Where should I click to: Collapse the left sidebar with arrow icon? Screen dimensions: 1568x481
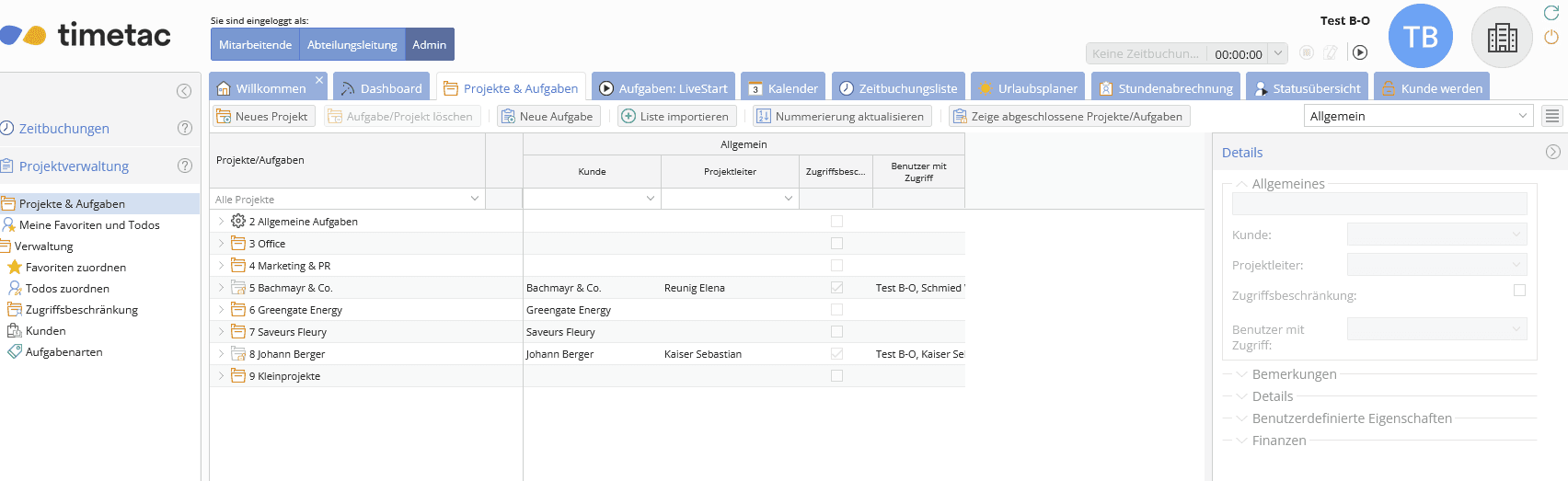(x=184, y=91)
